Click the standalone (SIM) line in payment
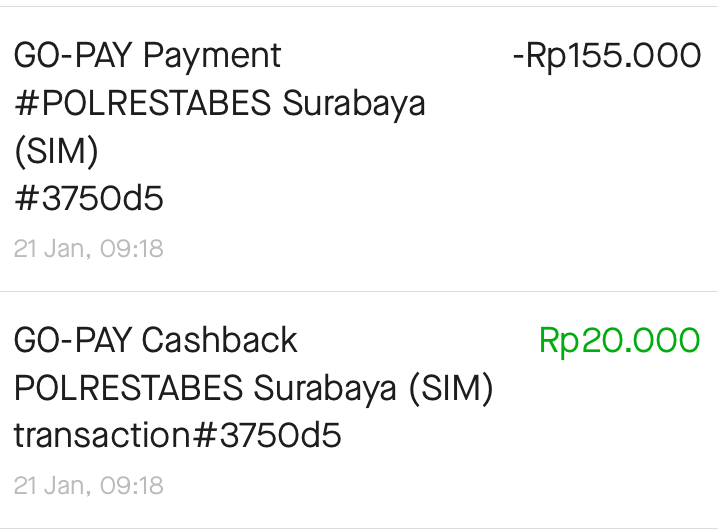The height and width of the screenshot is (531, 718). pyautogui.click(x=57, y=153)
